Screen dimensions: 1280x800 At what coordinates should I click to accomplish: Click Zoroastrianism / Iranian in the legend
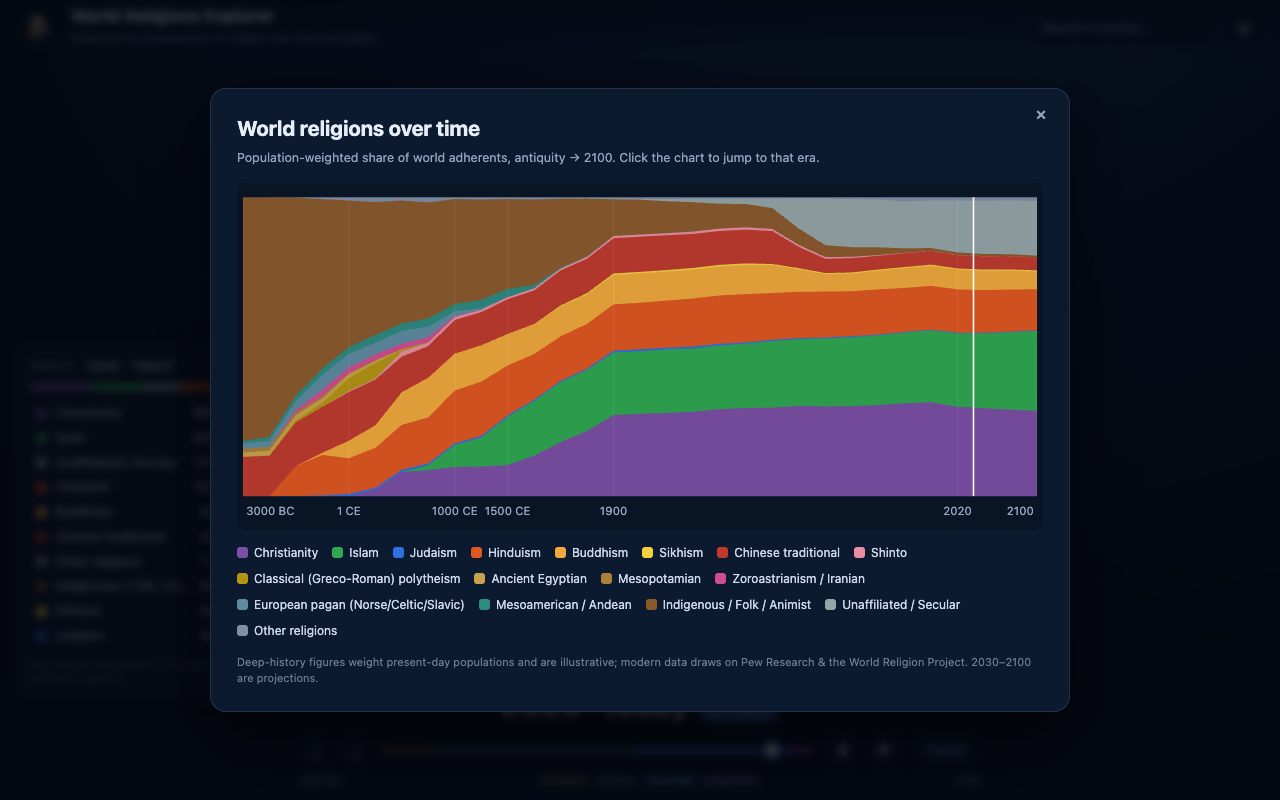tap(790, 579)
